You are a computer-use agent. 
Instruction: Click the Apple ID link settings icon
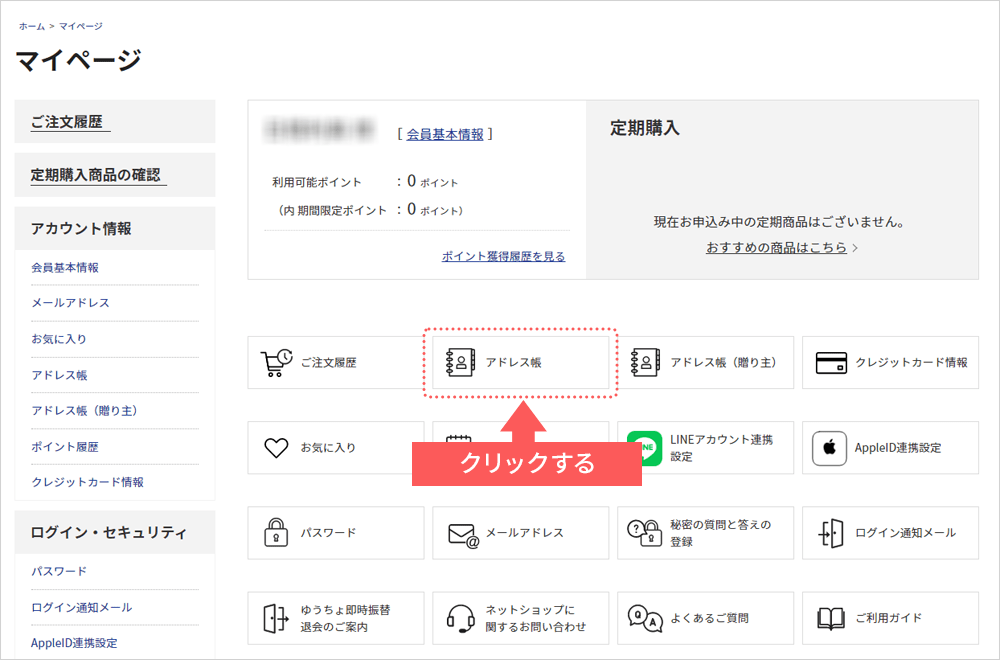coord(830,448)
